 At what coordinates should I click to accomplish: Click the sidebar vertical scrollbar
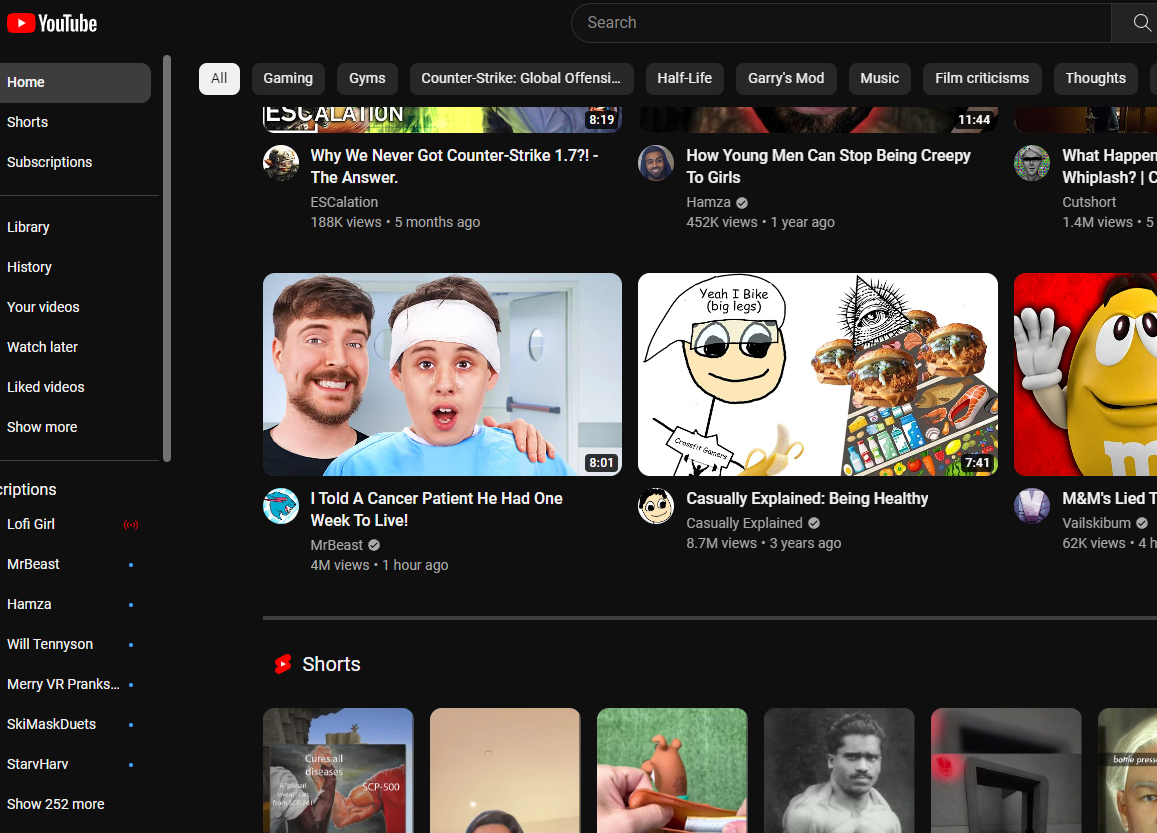coord(167,258)
